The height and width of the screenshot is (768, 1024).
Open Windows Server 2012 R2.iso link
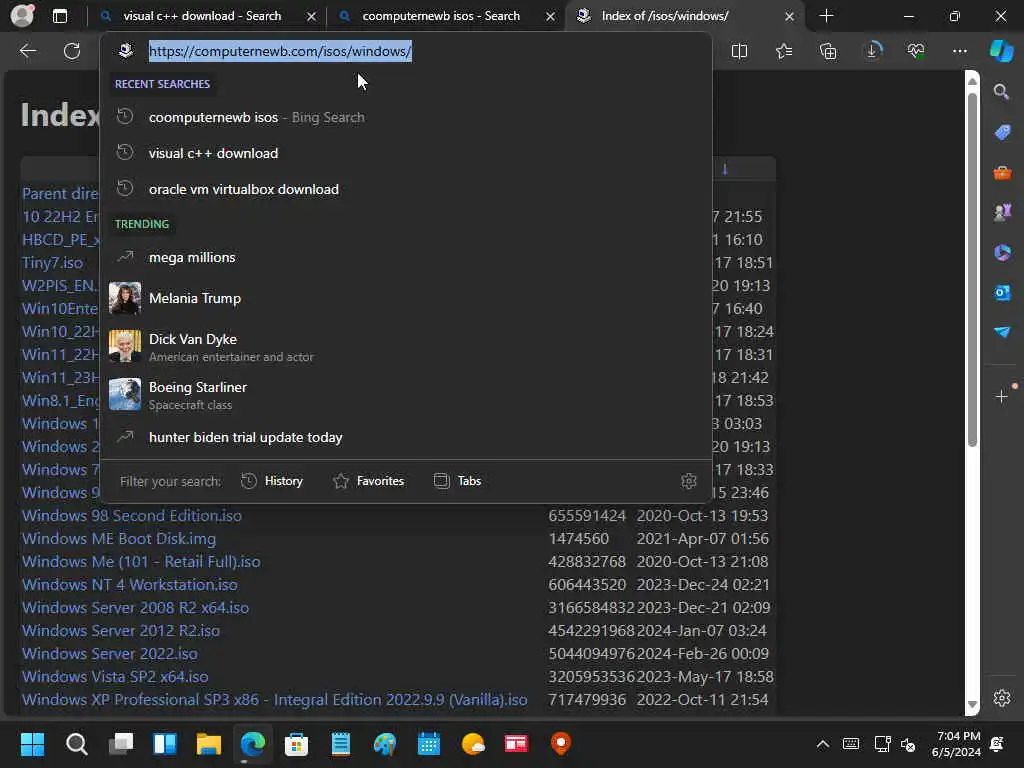[x=121, y=631]
